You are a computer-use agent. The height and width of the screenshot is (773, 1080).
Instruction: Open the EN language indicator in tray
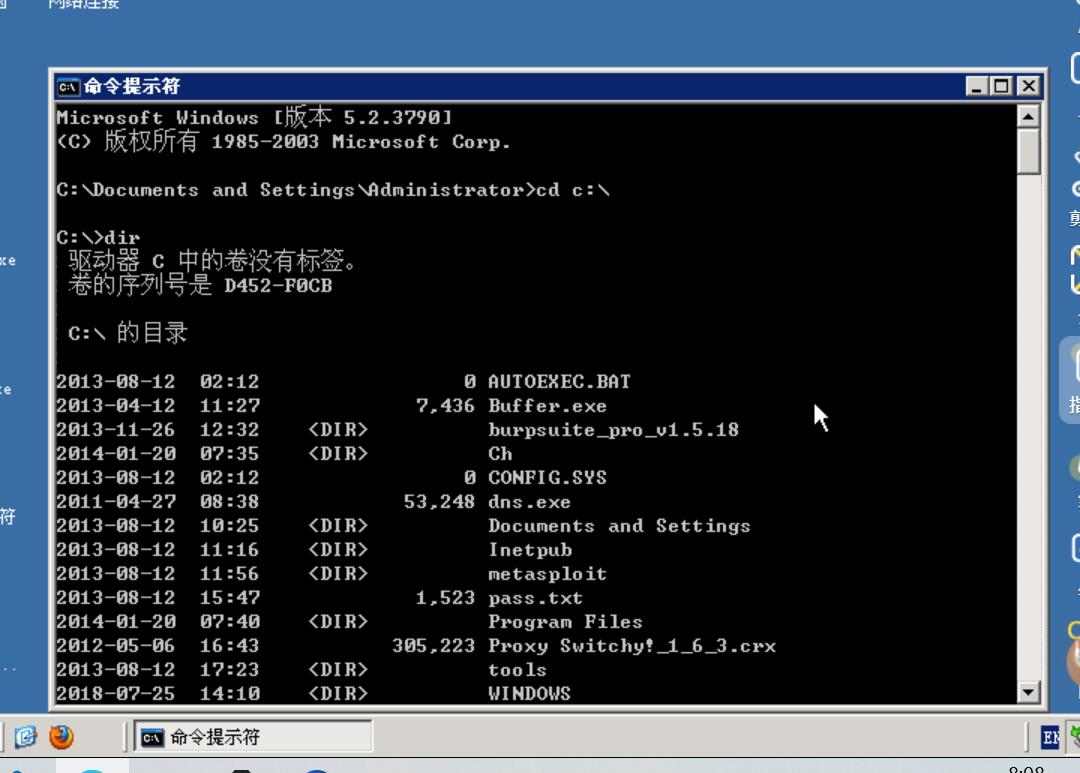pyautogui.click(x=1050, y=738)
